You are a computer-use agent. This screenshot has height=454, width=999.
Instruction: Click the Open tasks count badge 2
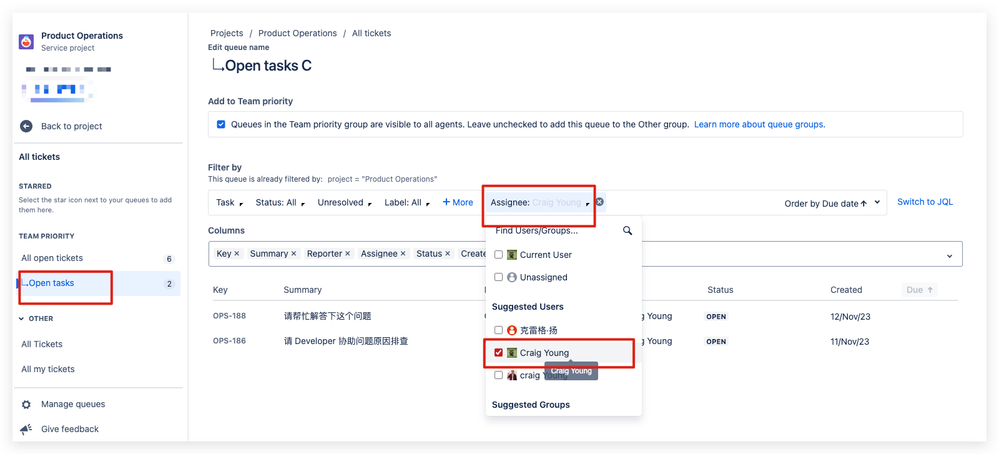(x=169, y=284)
